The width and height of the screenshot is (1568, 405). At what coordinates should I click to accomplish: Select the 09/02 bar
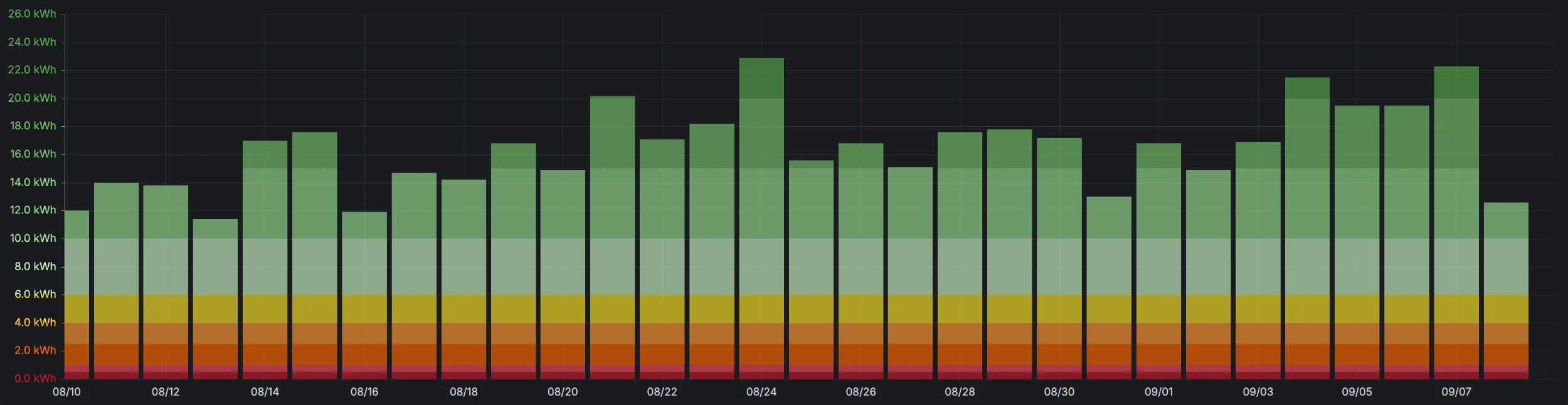click(x=1208, y=274)
